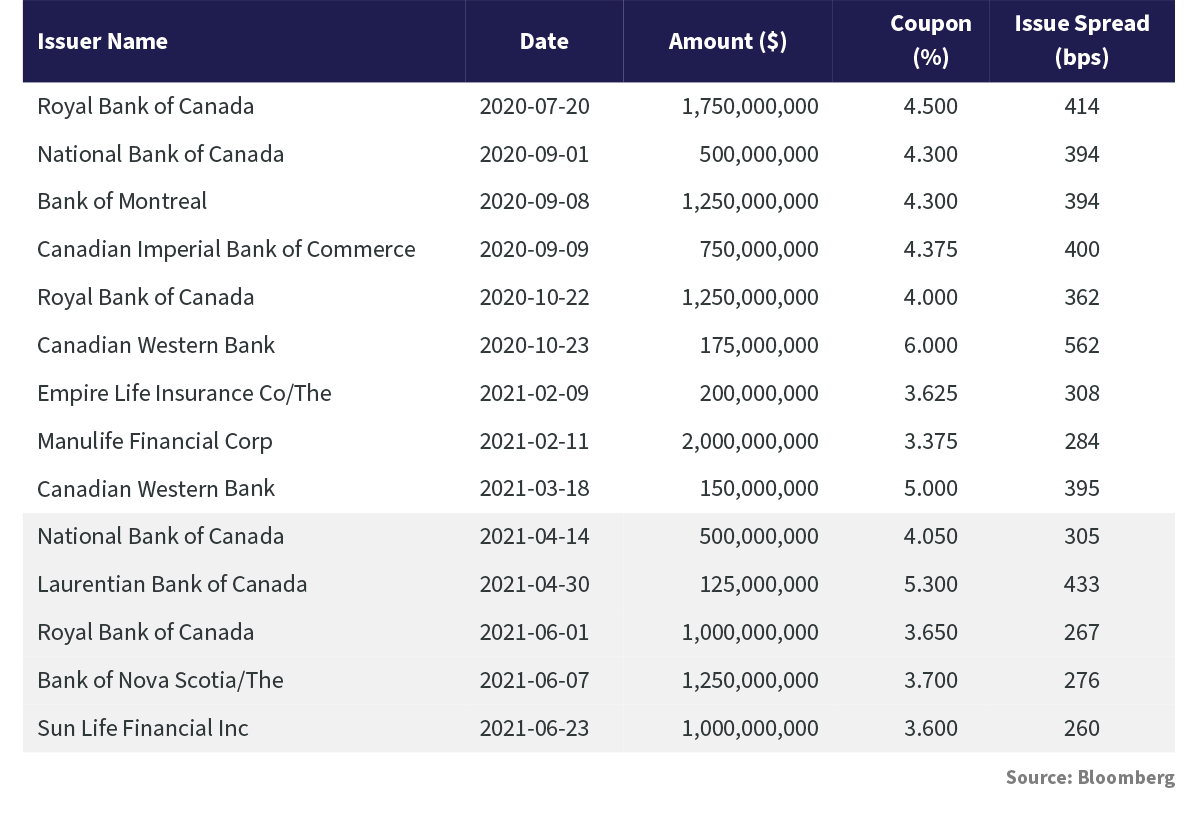Viewport: 1200px width, 813px height.
Task: Click the amount 125,000,000
Action: point(759,584)
